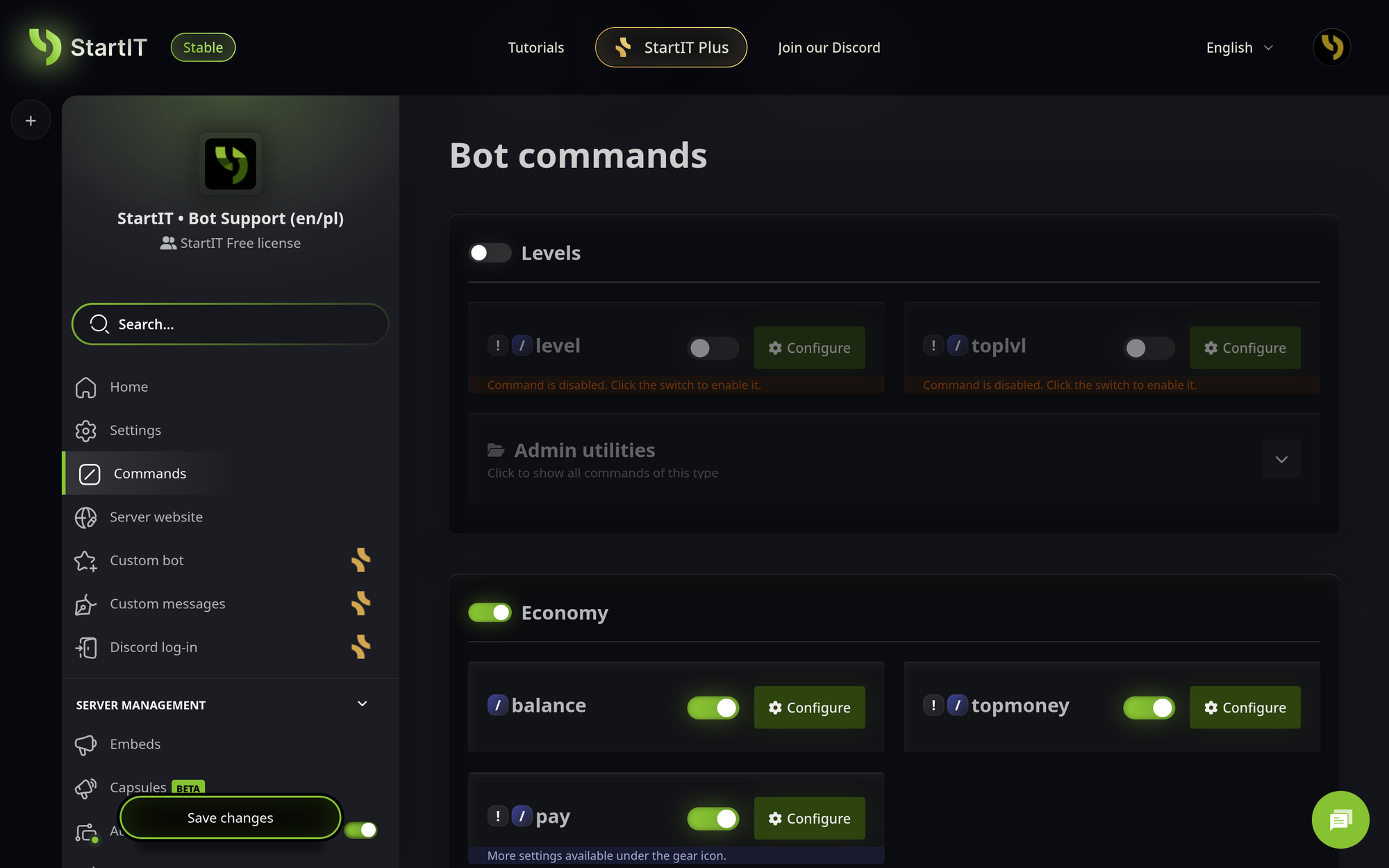The image size is (1389, 868).
Task: Open the live chat bubble icon
Action: pos(1340,820)
